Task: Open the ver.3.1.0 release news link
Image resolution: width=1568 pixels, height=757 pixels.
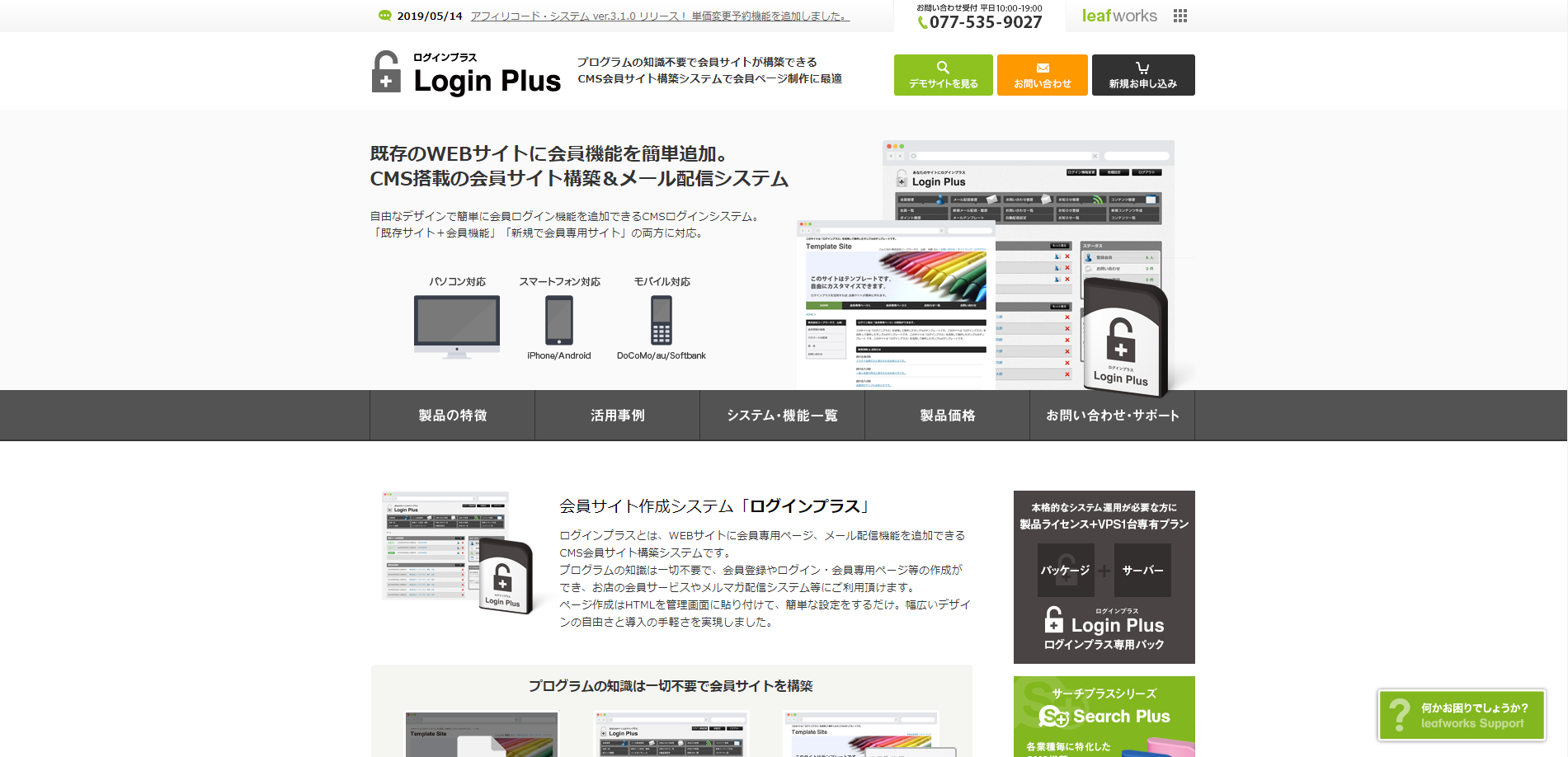Action: tap(659, 16)
